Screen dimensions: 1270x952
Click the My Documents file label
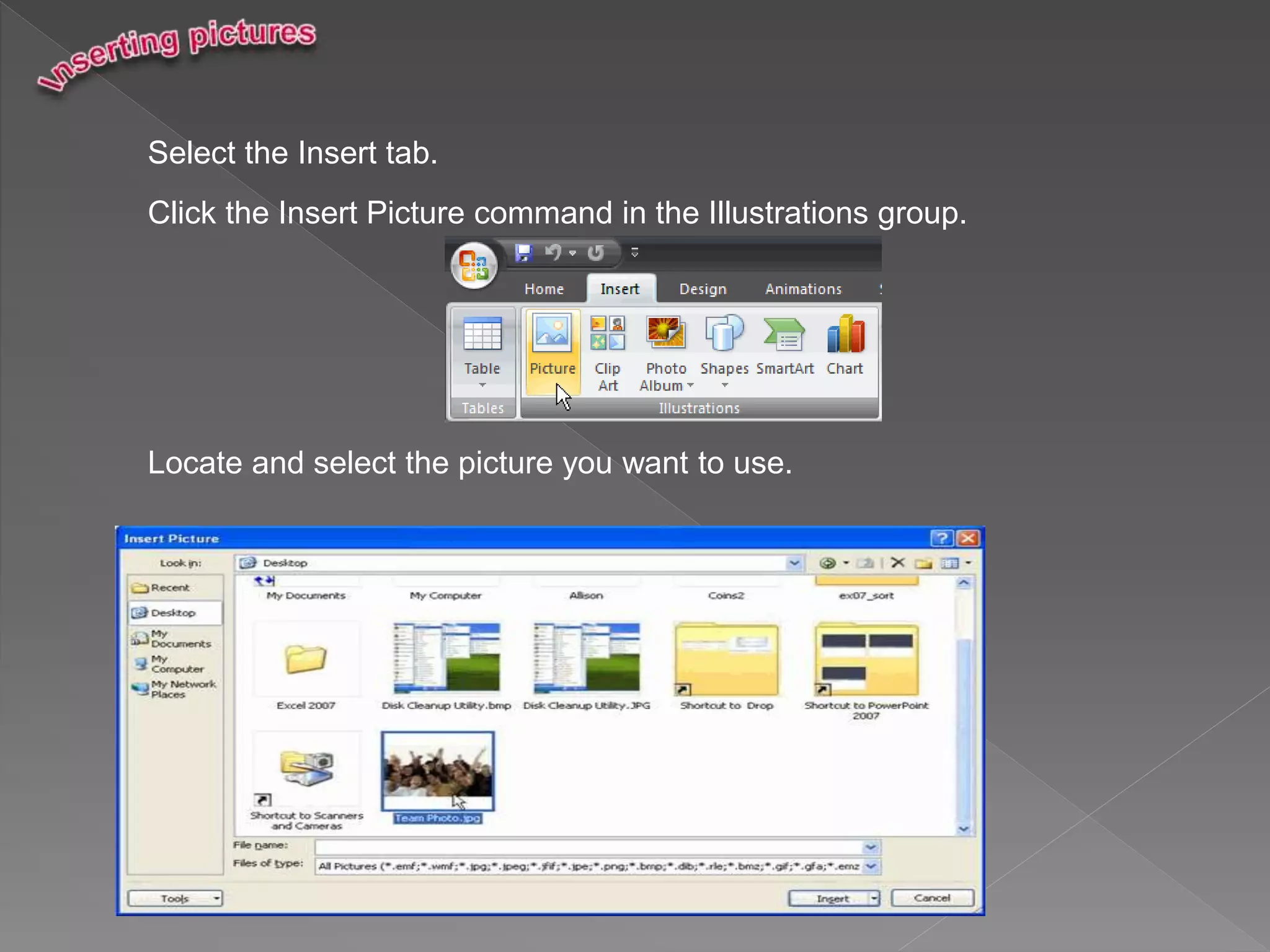pyautogui.click(x=306, y=595)
